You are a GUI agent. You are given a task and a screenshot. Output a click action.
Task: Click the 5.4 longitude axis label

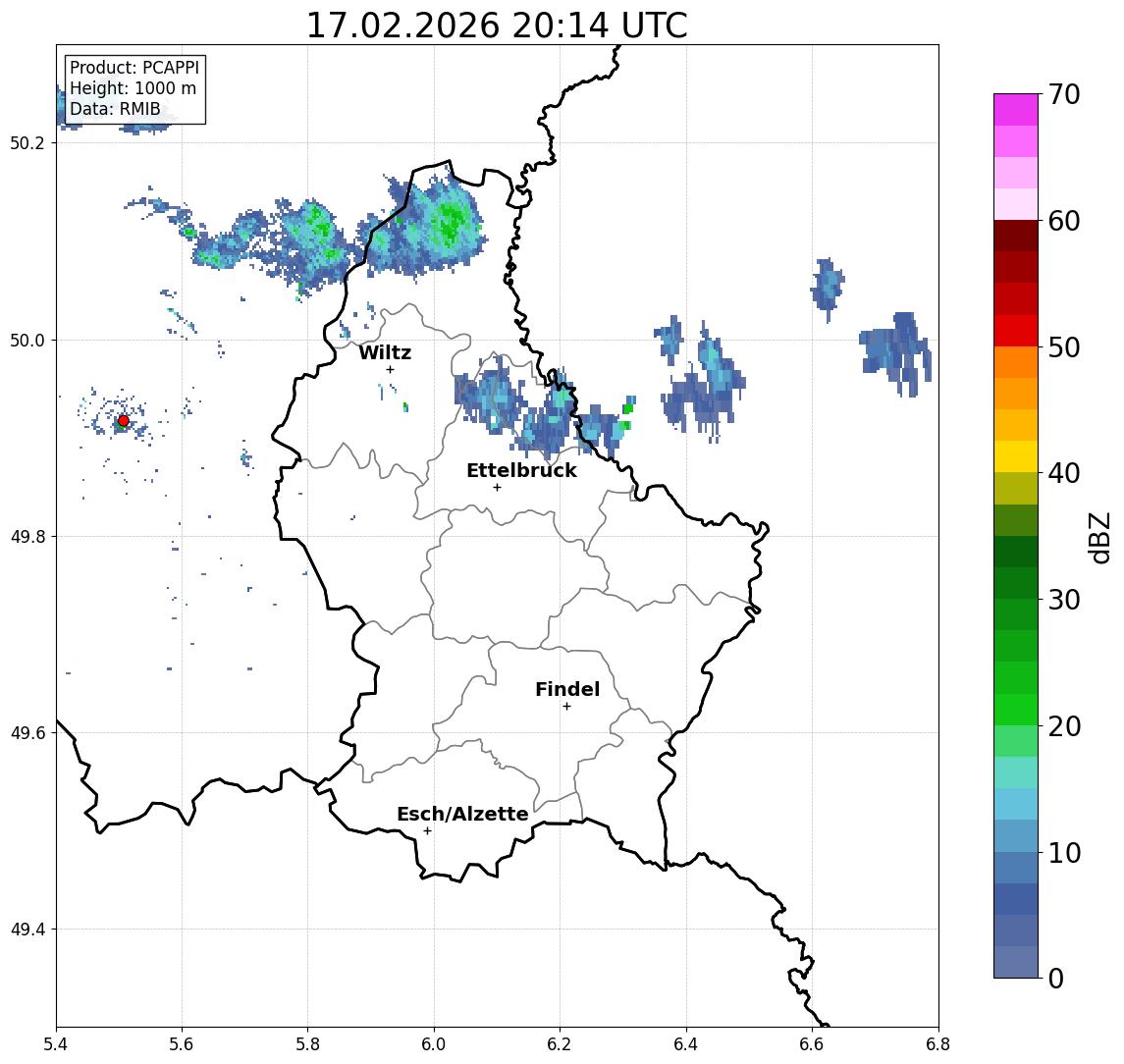tap(56, 1044)
